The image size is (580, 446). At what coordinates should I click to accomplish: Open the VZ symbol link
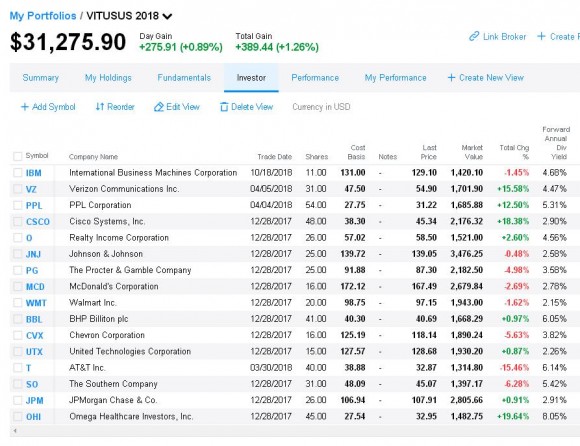pos(31,189)
